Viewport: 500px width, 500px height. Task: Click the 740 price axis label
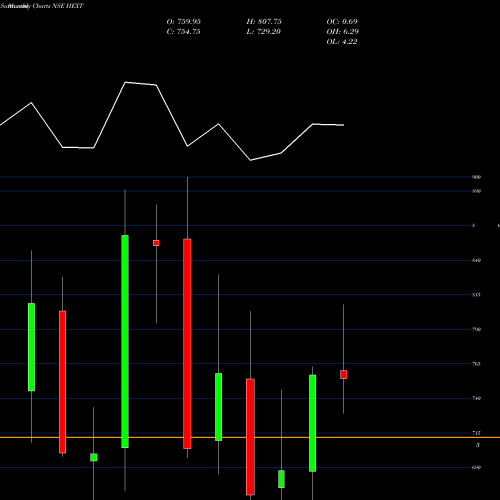coord(477,398)
